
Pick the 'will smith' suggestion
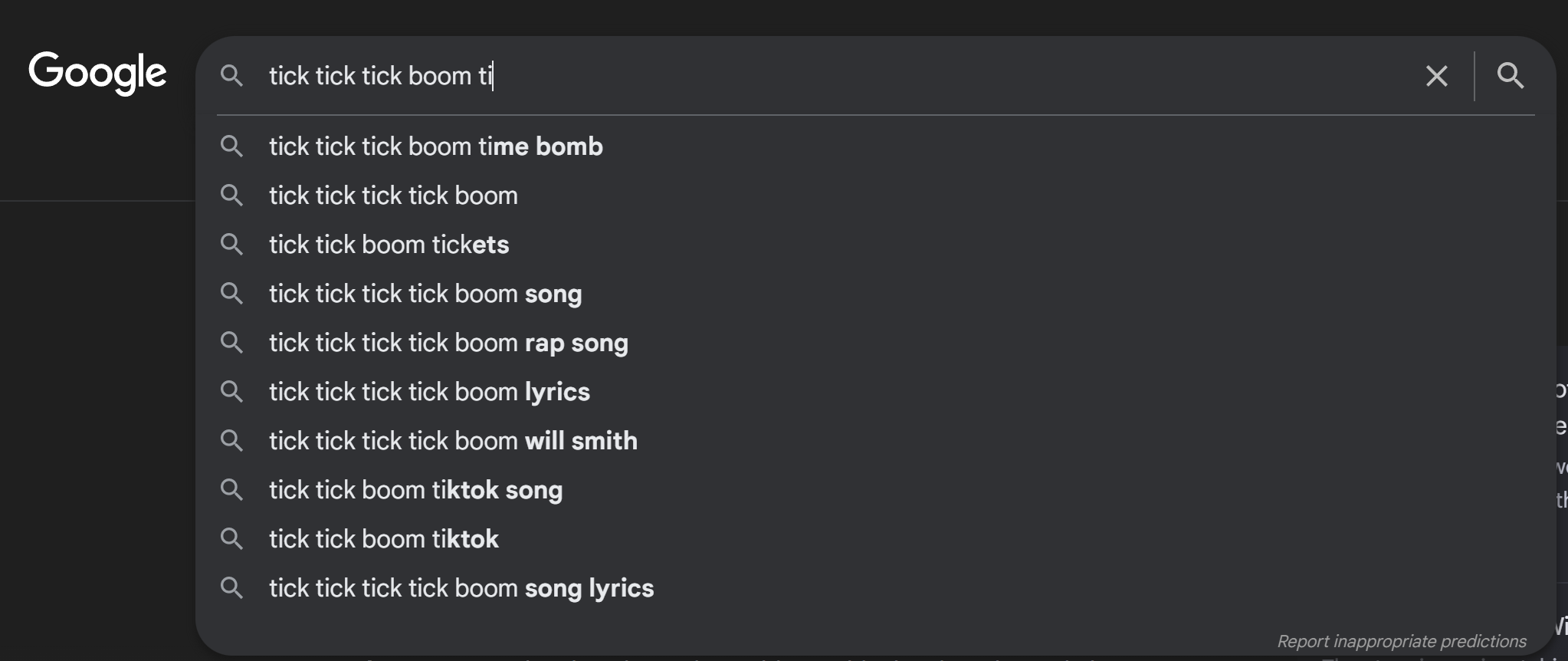[453, 441]
